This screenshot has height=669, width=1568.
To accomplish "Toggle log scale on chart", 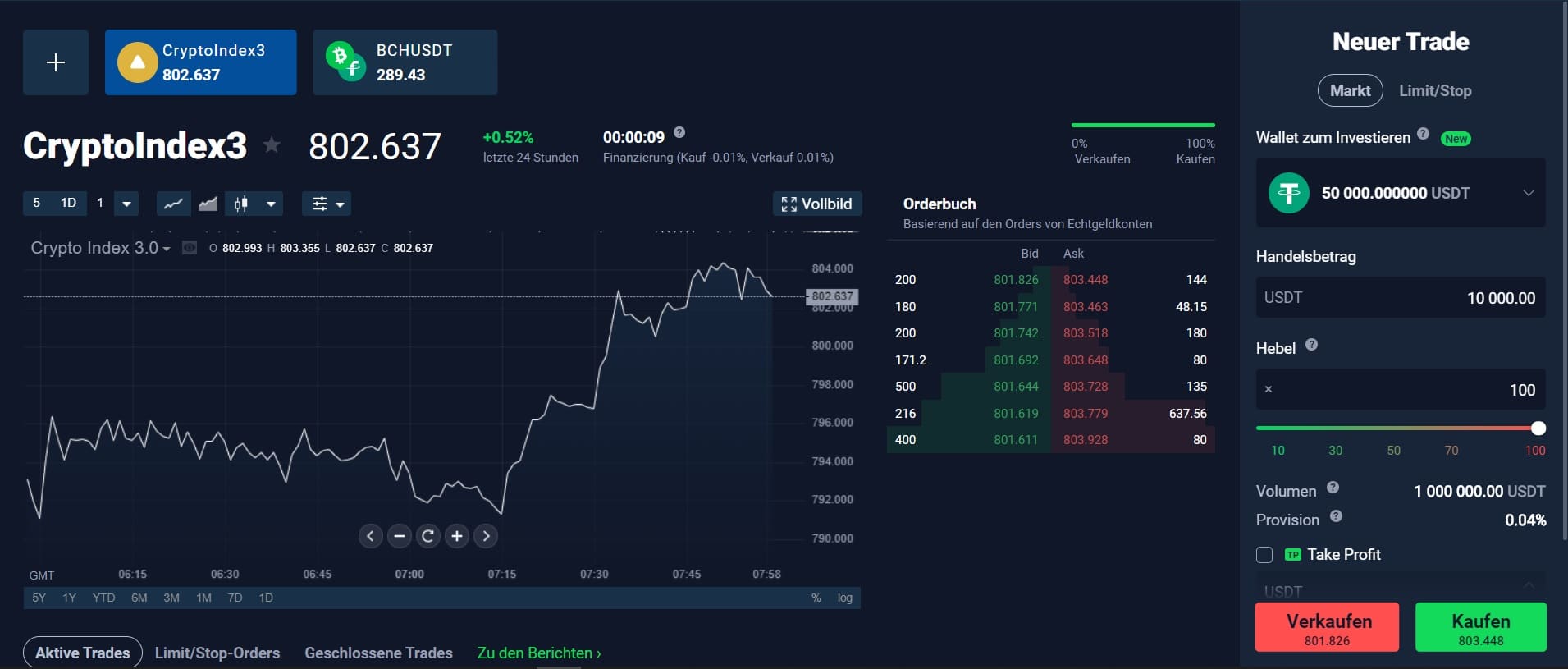I will [844, 598].
